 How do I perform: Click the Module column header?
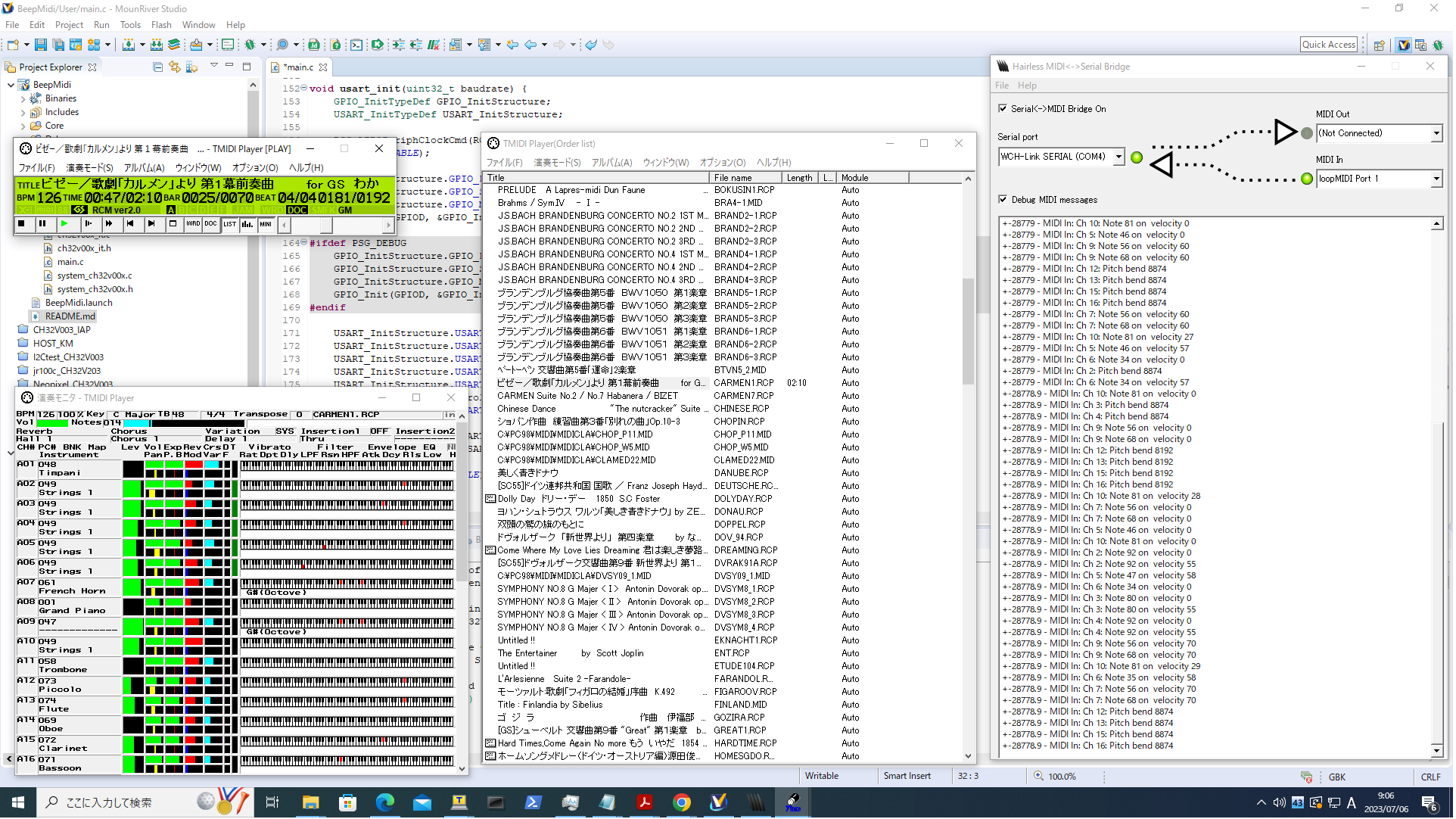coord(873,178)
